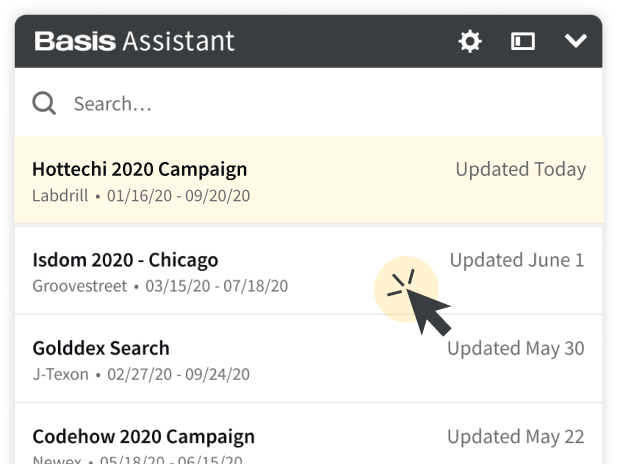This screenshot has width=618, height=464.
Task: Focus the Search… input field
Action: tap(308, 104)
